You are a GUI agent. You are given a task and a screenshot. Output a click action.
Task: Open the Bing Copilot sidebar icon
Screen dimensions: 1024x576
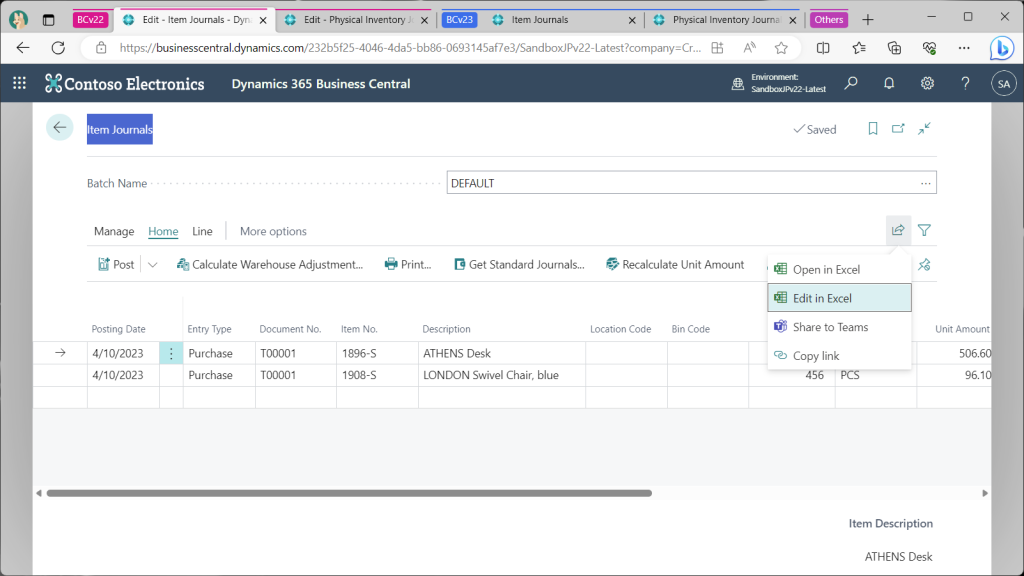click(1002, 48)
